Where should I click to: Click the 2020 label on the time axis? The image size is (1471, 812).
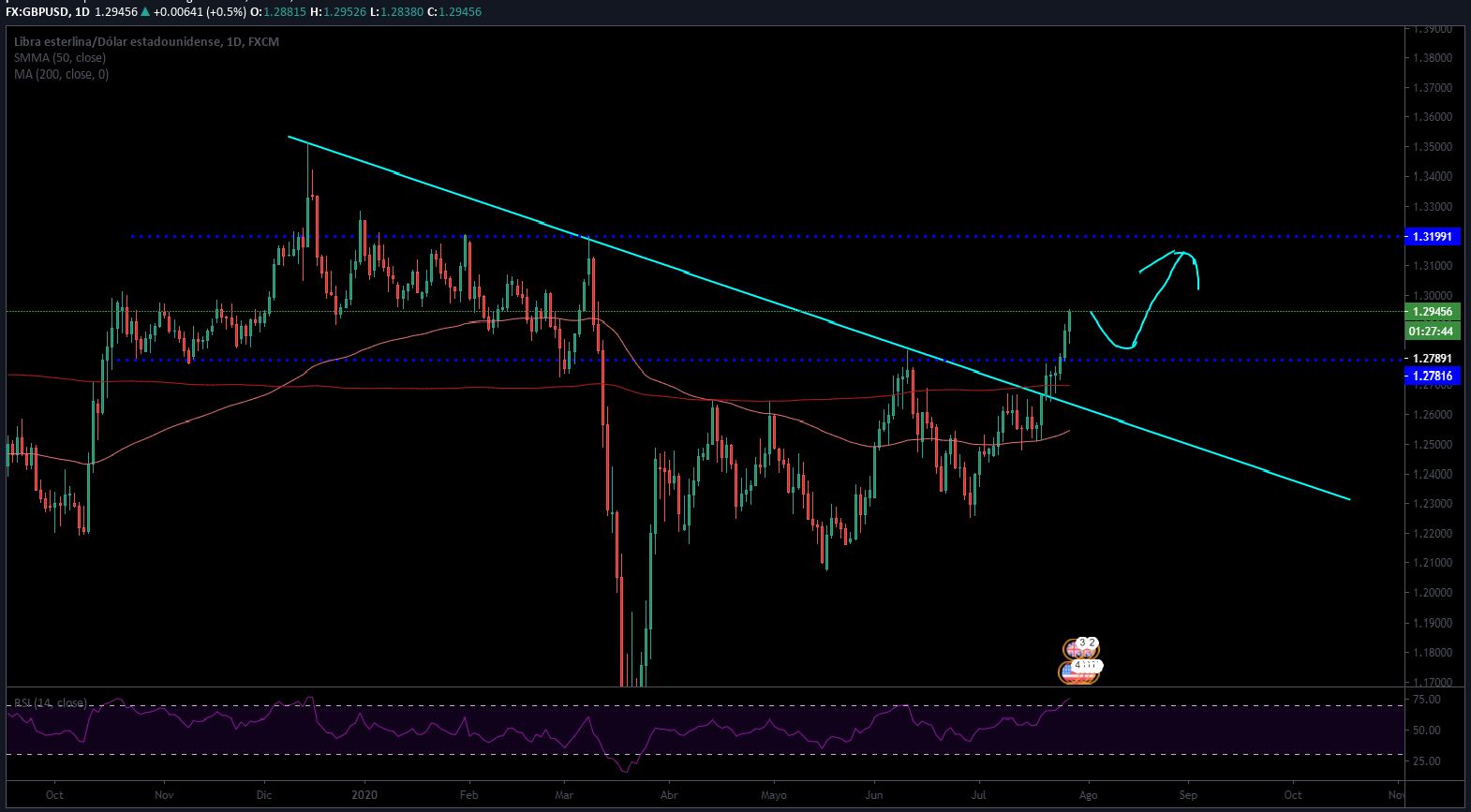tap(364, 795)
